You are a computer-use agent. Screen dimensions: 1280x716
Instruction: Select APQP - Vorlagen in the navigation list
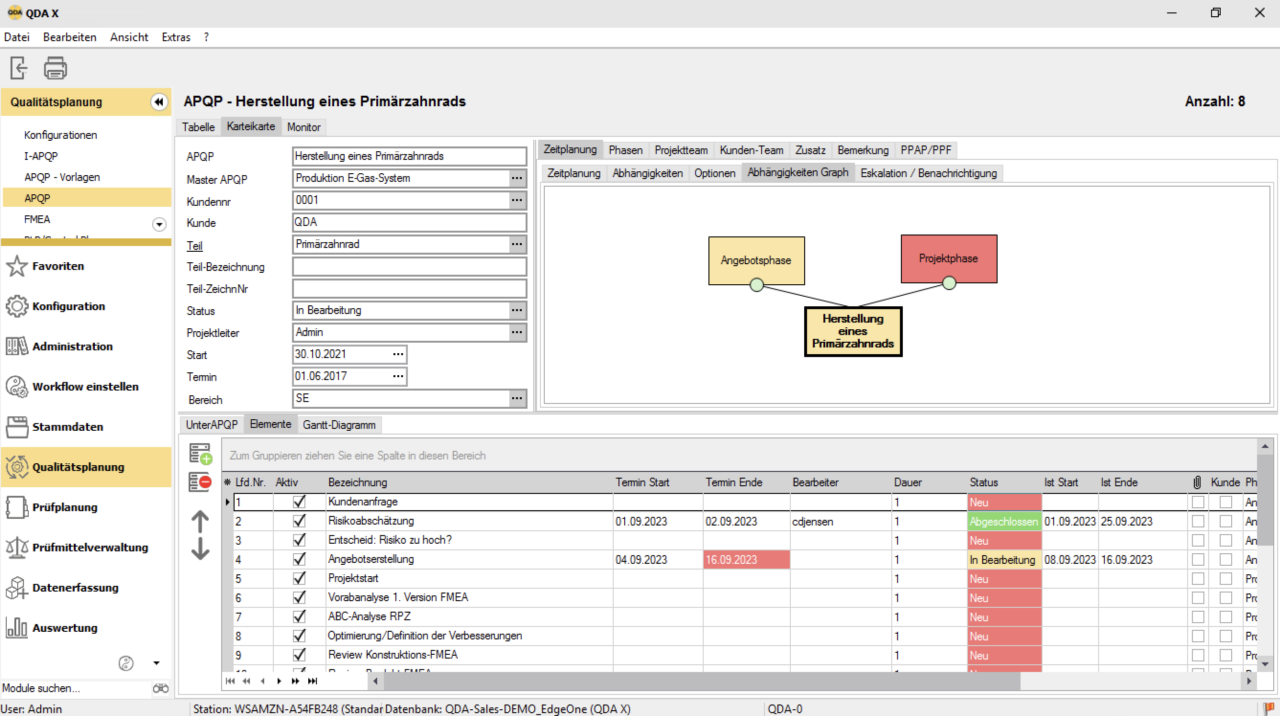(62, 177)
